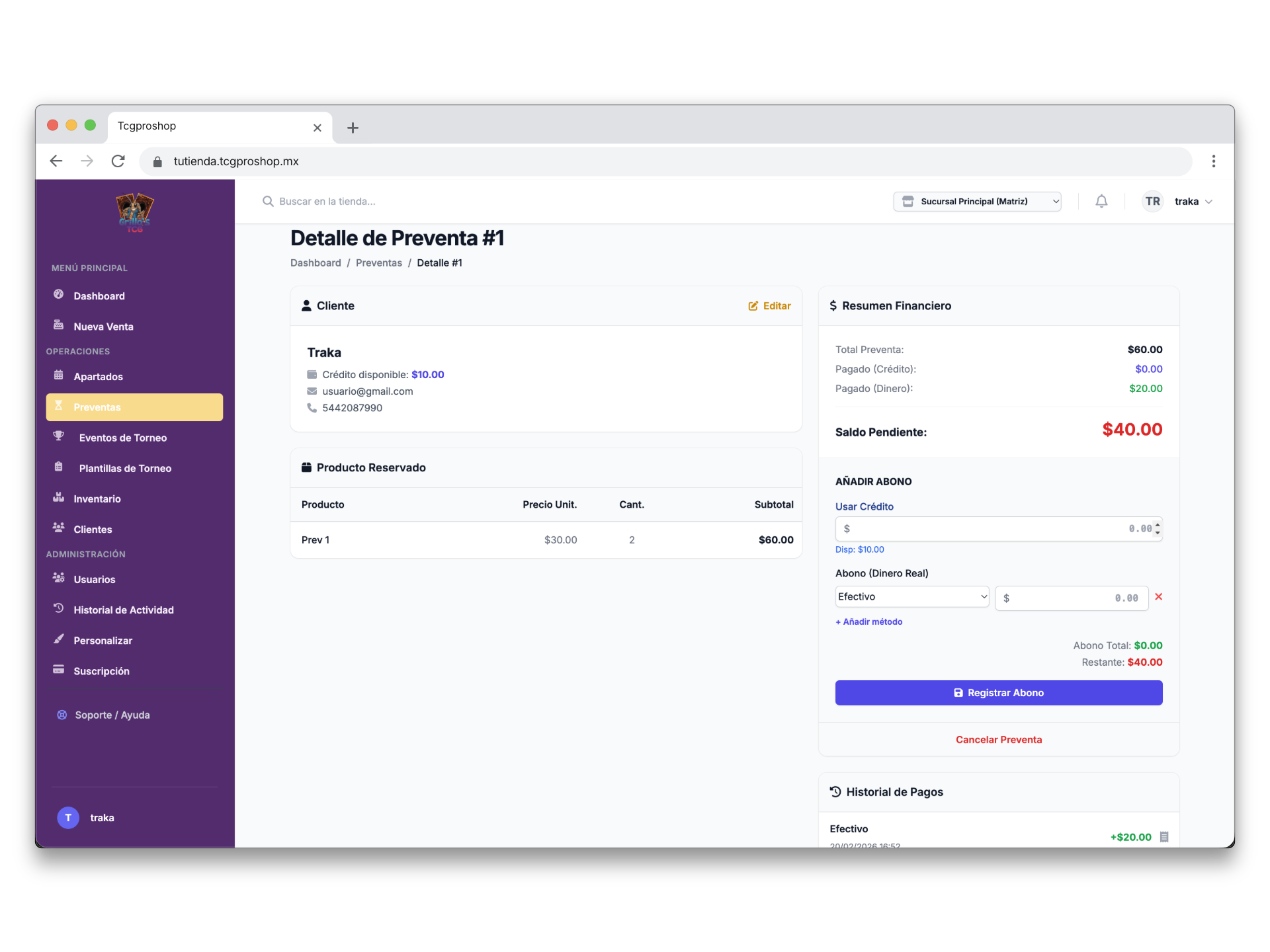Click the store logo in sidebar
The image size is (1270, 952).
tap(135, 213)
